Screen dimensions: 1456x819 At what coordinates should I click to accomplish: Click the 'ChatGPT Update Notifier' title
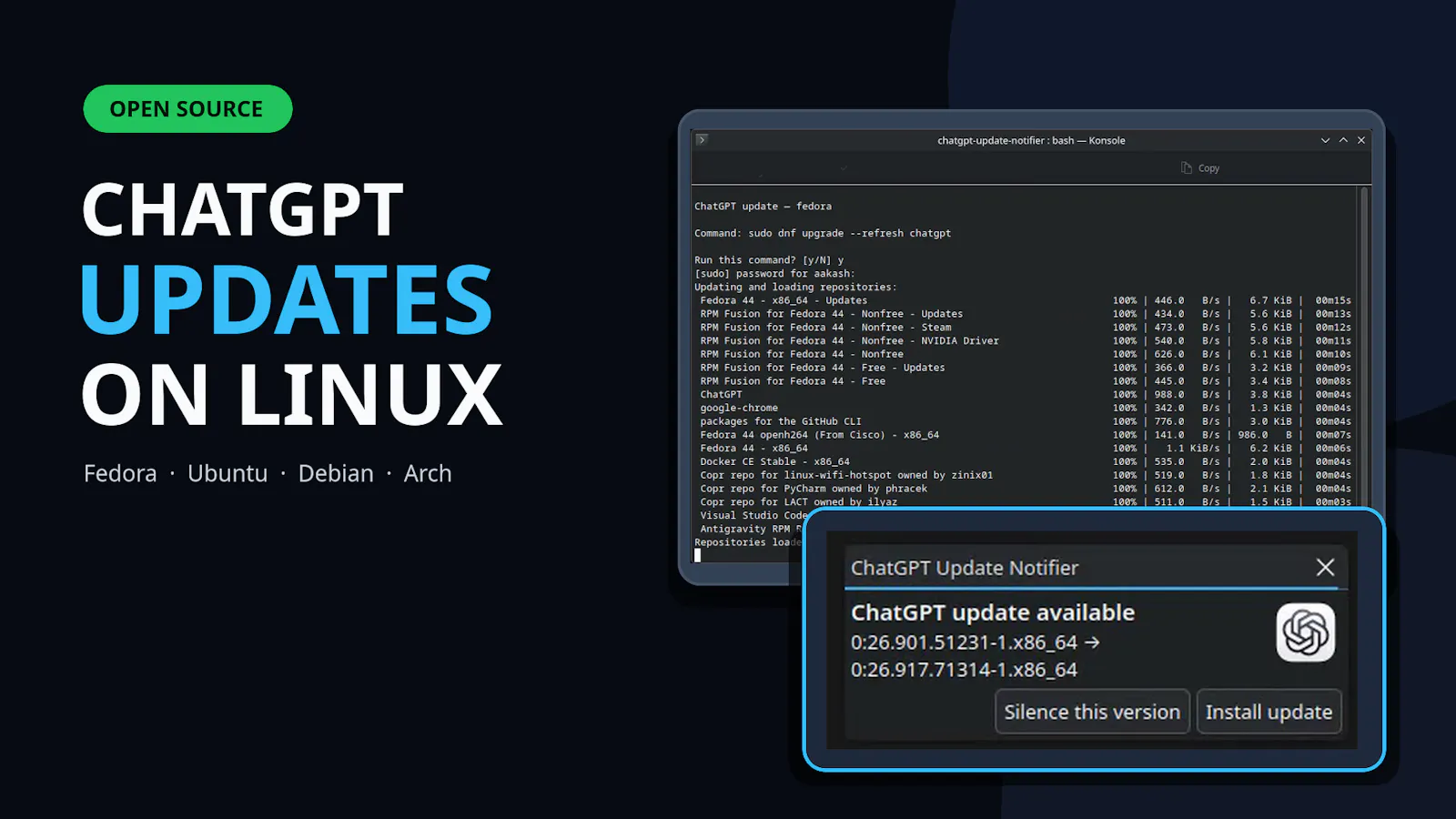pyautogui.click(x=965, y=568)
